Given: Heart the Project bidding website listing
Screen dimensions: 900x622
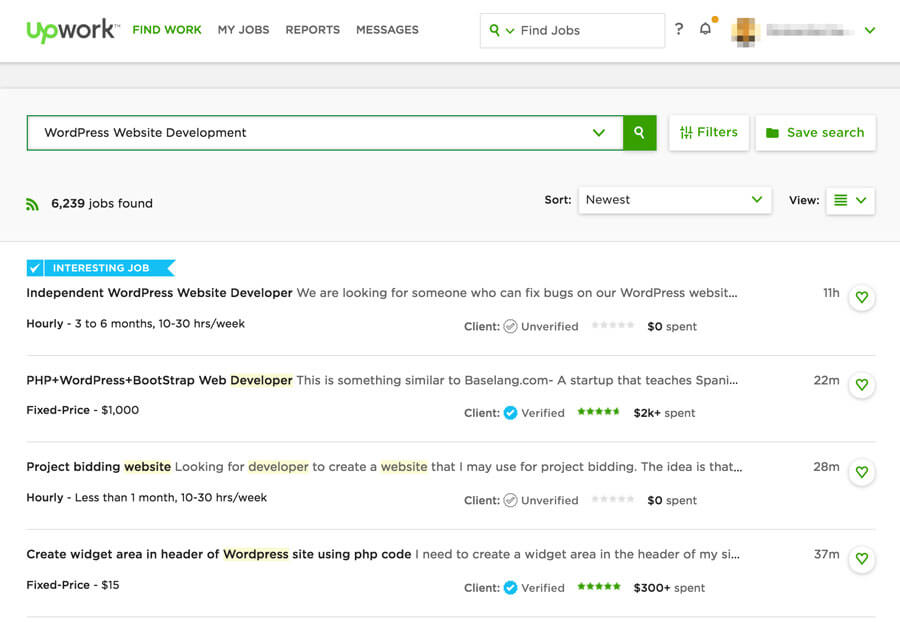Looking at the screenshot, I should 861,472.
